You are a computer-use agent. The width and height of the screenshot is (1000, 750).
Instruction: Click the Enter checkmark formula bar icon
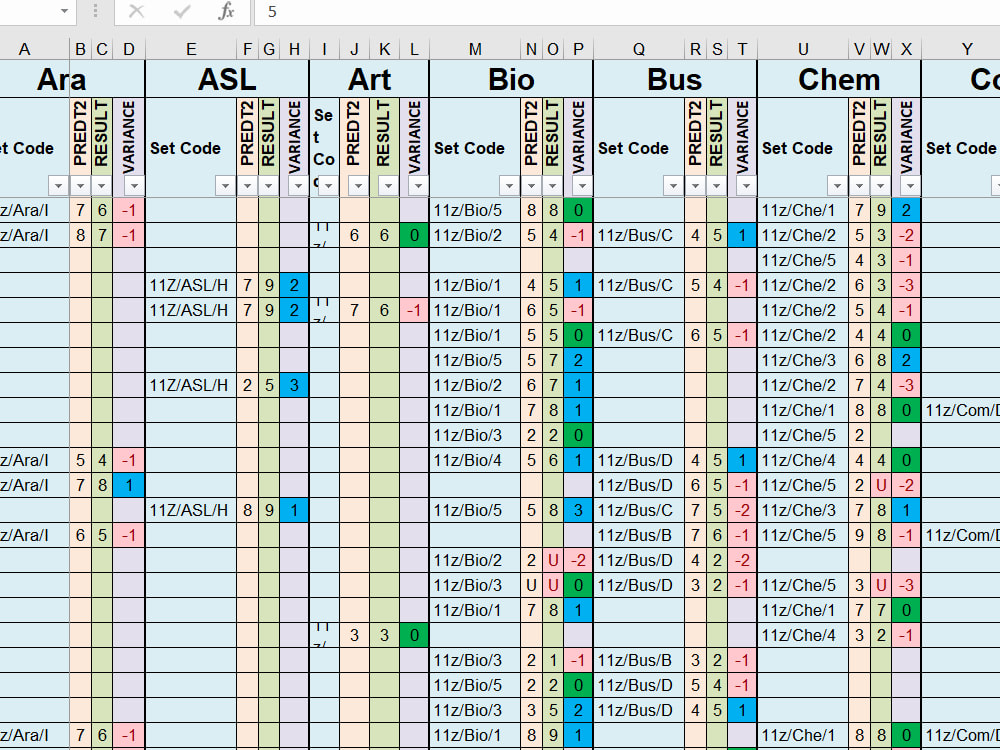pos(182,11)
